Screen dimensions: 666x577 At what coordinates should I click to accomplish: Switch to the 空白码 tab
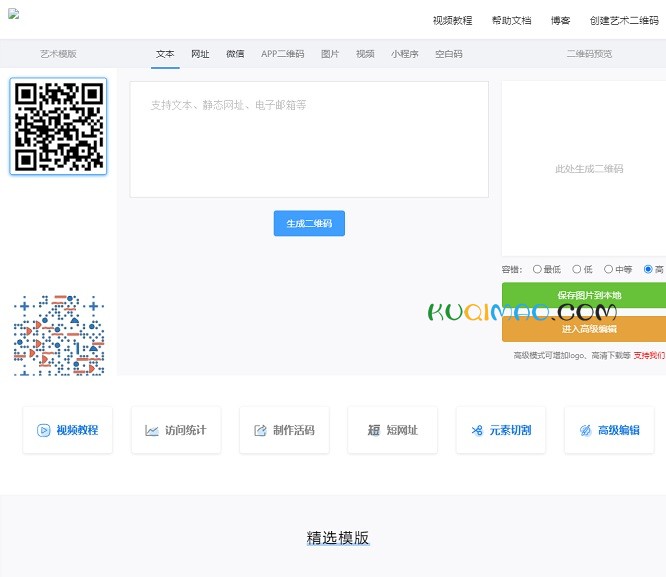[449, 54]
